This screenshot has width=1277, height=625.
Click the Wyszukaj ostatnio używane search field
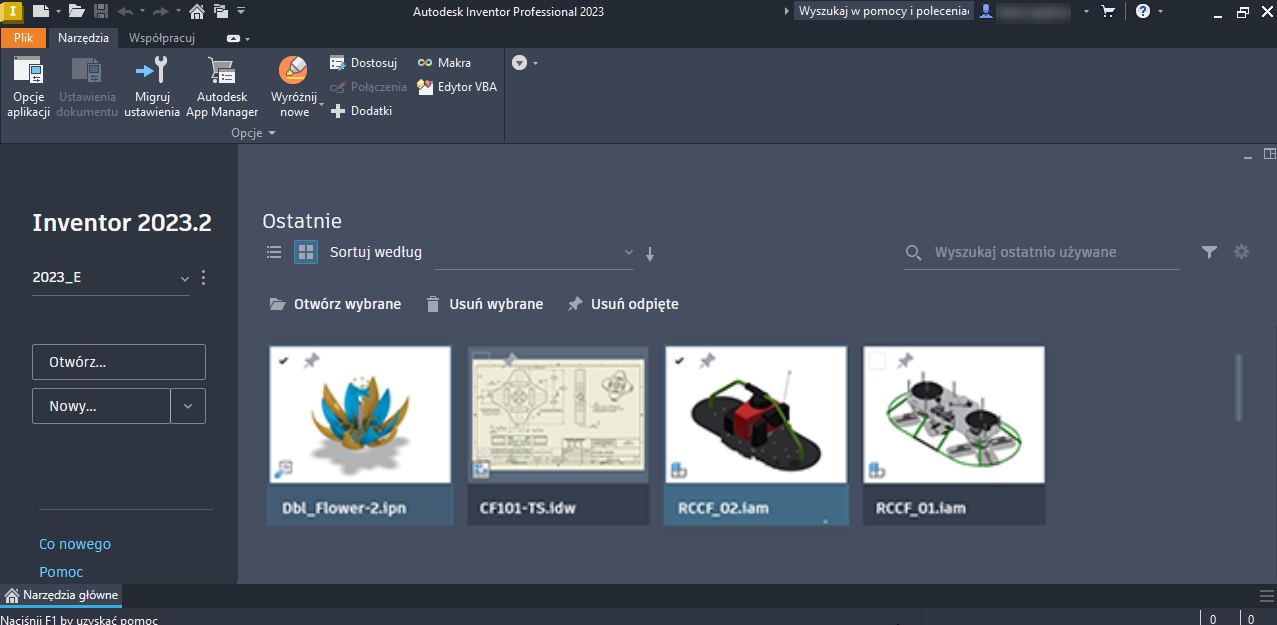tap(1041, 252)
